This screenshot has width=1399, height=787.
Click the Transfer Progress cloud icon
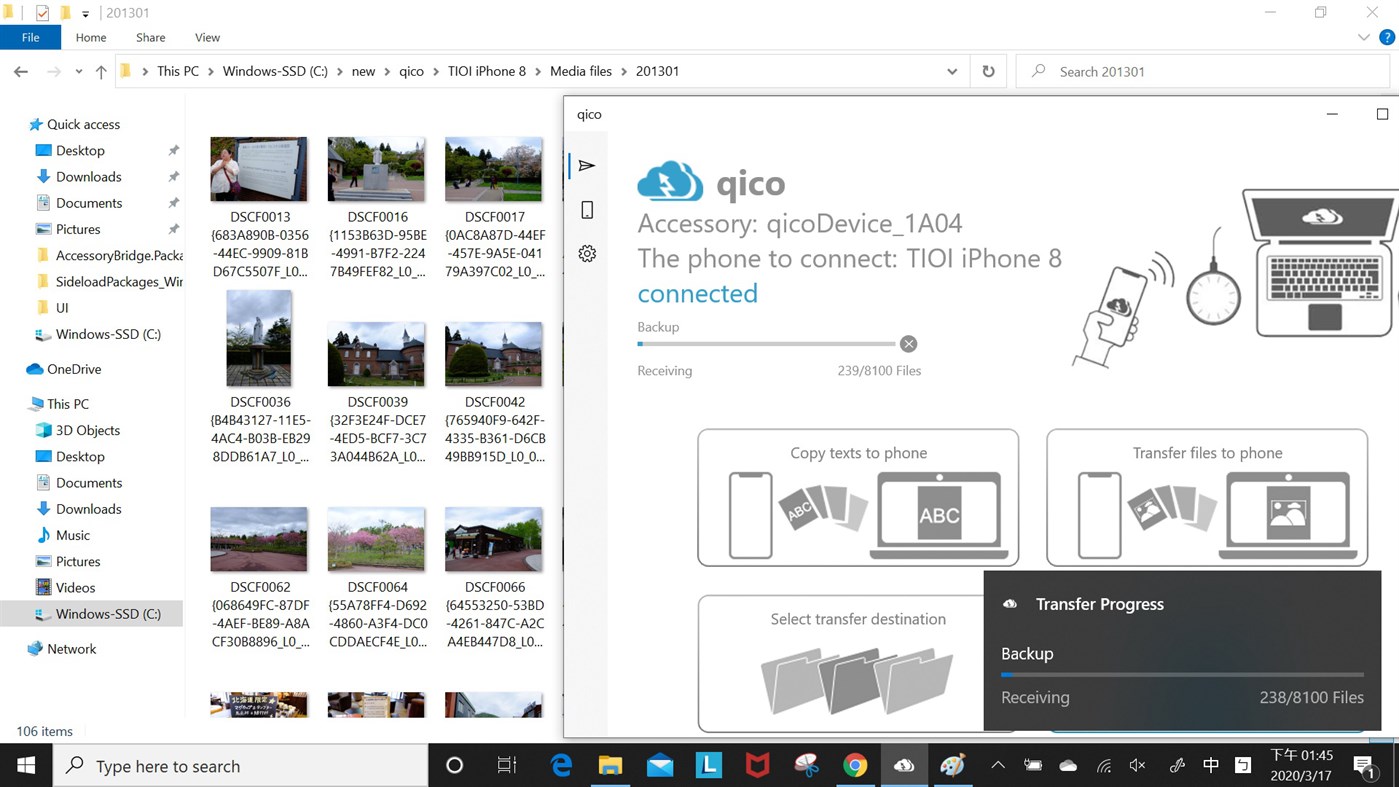[1009, 604]
